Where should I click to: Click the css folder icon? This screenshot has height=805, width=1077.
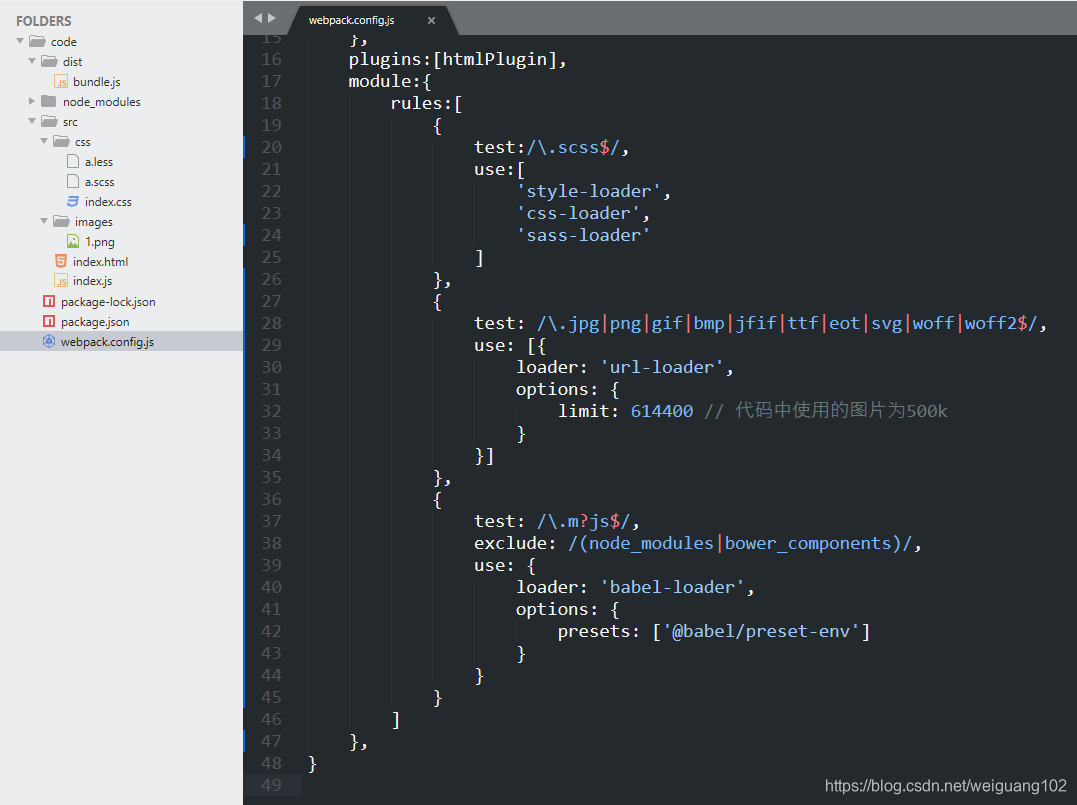(62, 141)
